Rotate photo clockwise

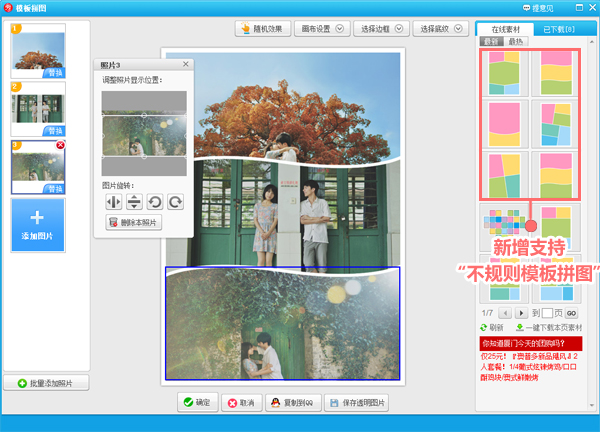coord(175,202)
